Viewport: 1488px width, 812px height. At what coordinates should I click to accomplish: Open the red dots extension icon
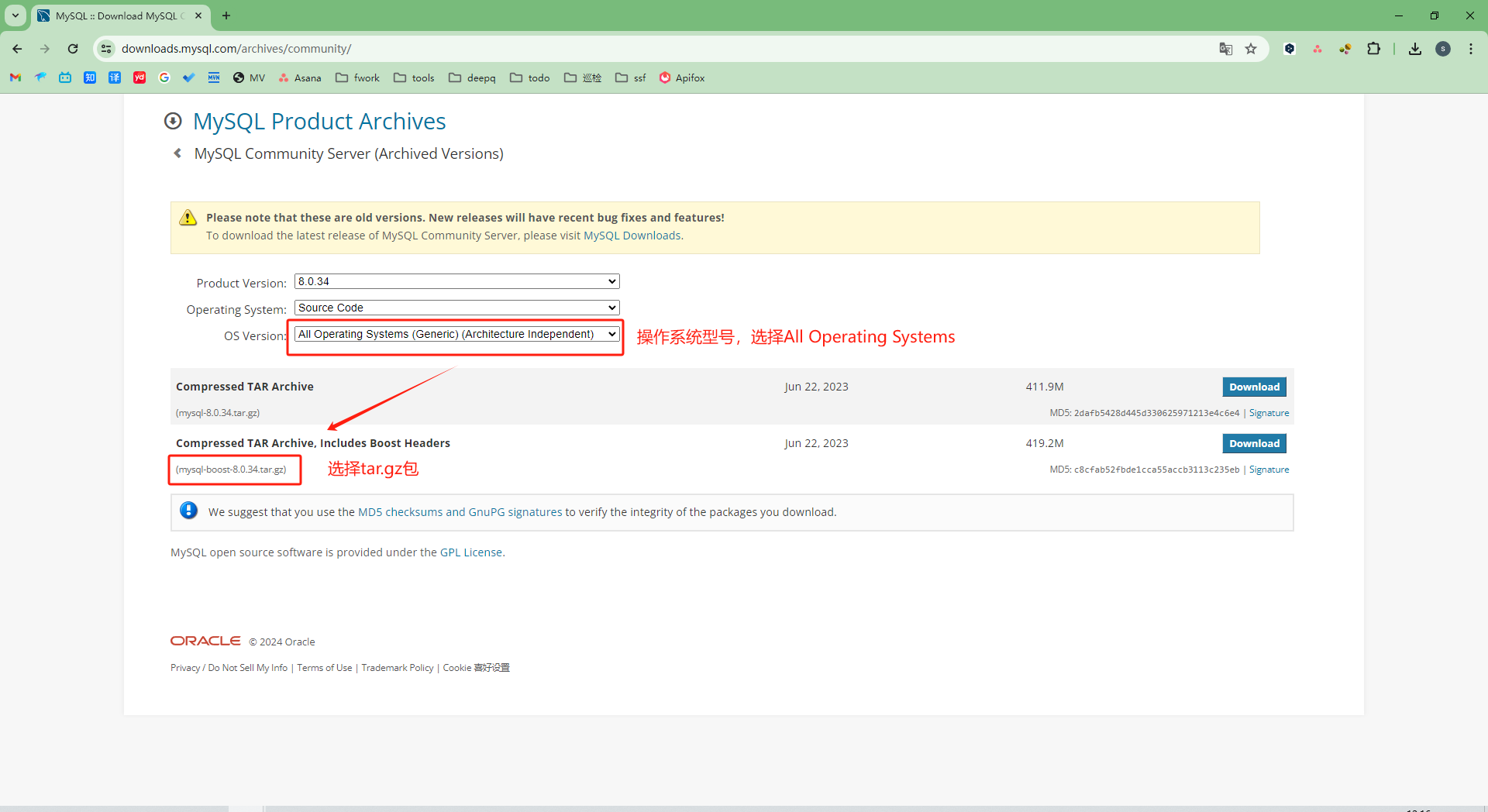[x=1317, y=49]
